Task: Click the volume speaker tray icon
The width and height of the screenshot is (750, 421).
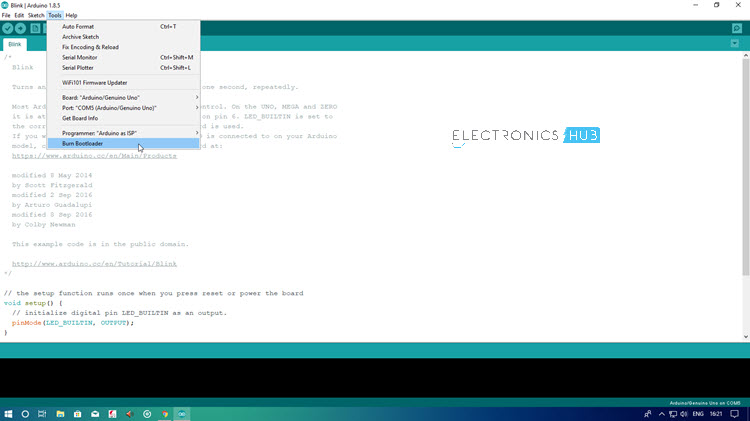Action: 684,414
